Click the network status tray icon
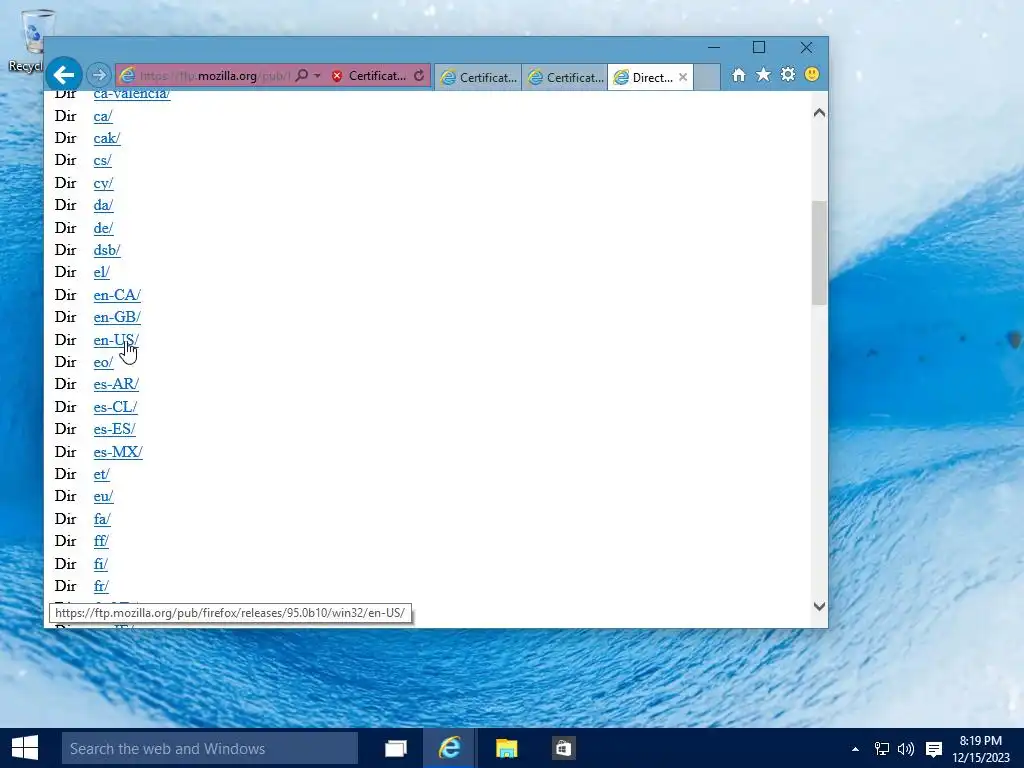 point(882,749)
